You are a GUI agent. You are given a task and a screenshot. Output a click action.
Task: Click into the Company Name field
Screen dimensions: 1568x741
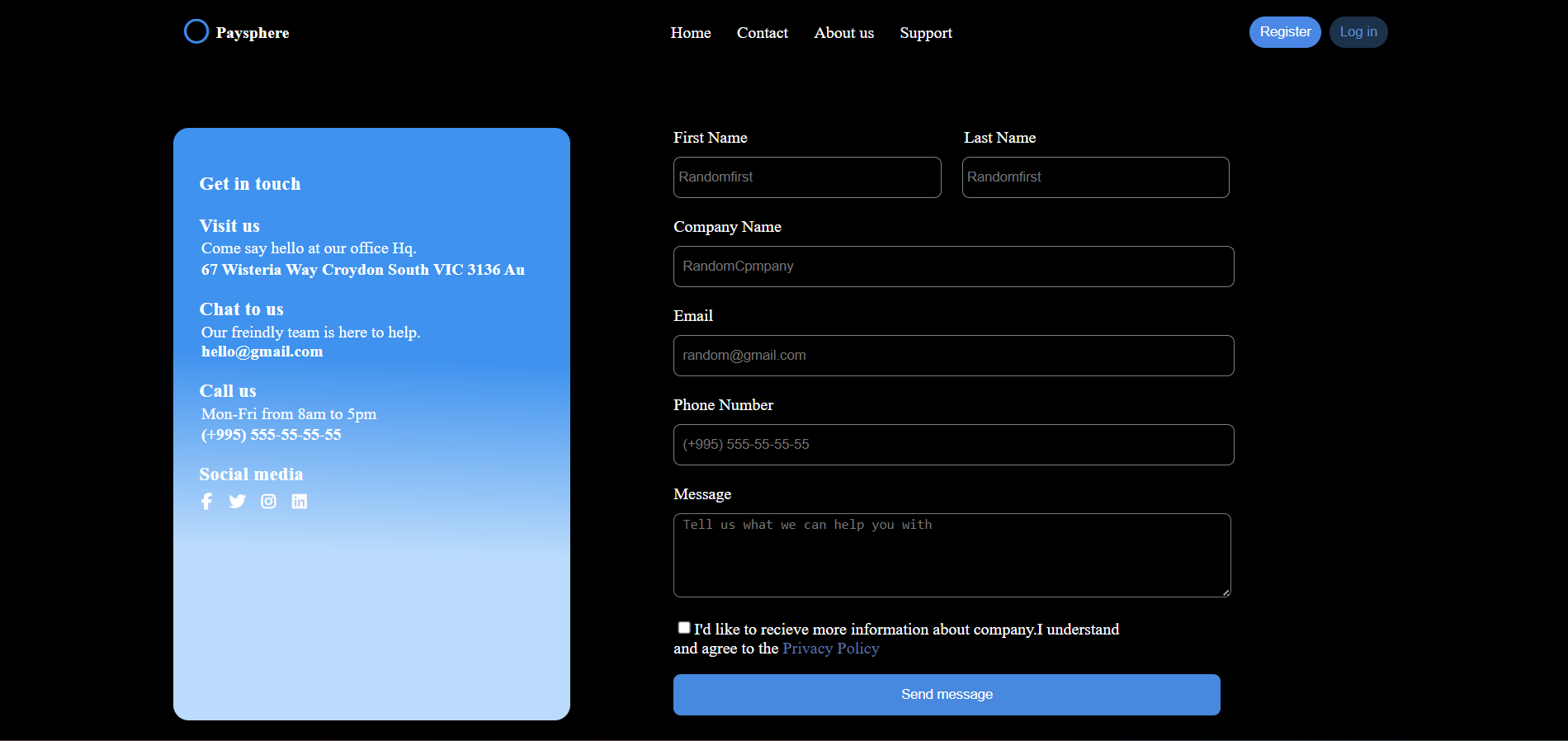tap(953, 267)
